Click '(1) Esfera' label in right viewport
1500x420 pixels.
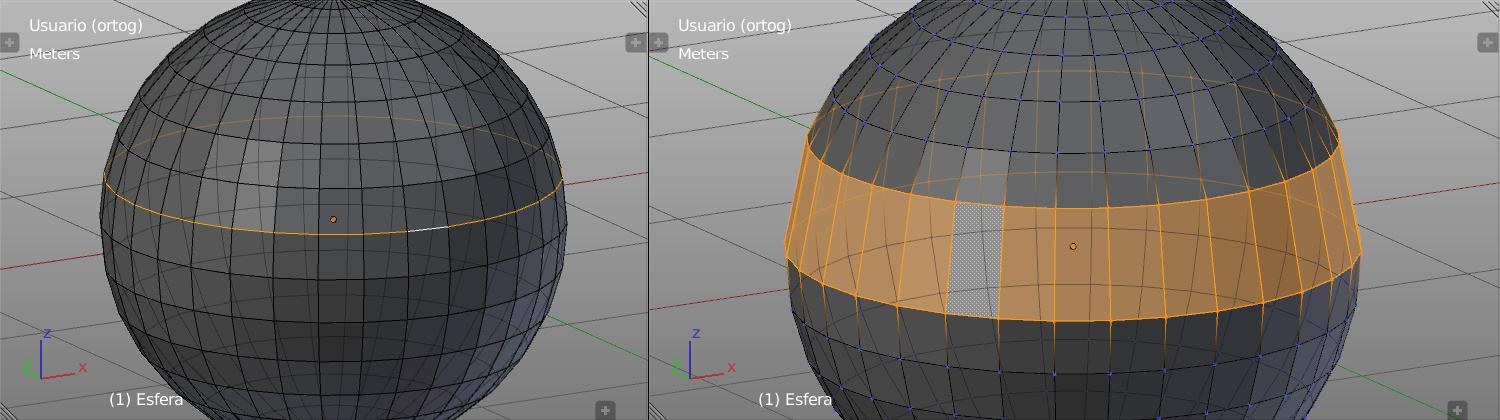click(795, 399)
